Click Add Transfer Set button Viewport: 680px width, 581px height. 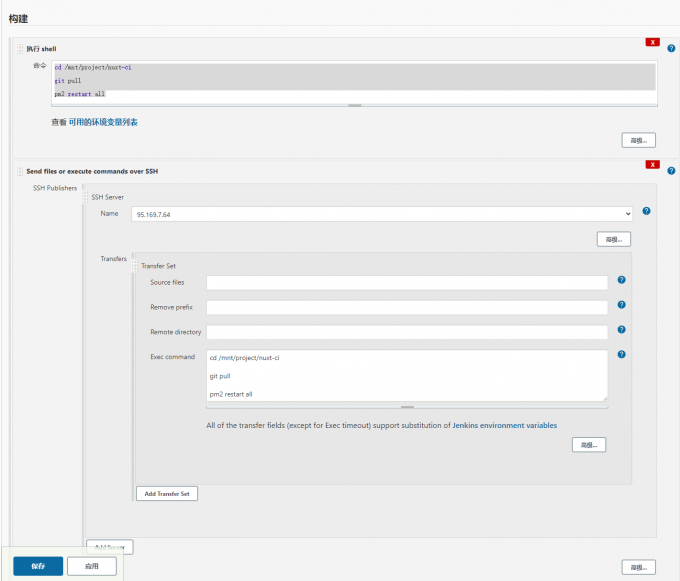pos(167,494)
